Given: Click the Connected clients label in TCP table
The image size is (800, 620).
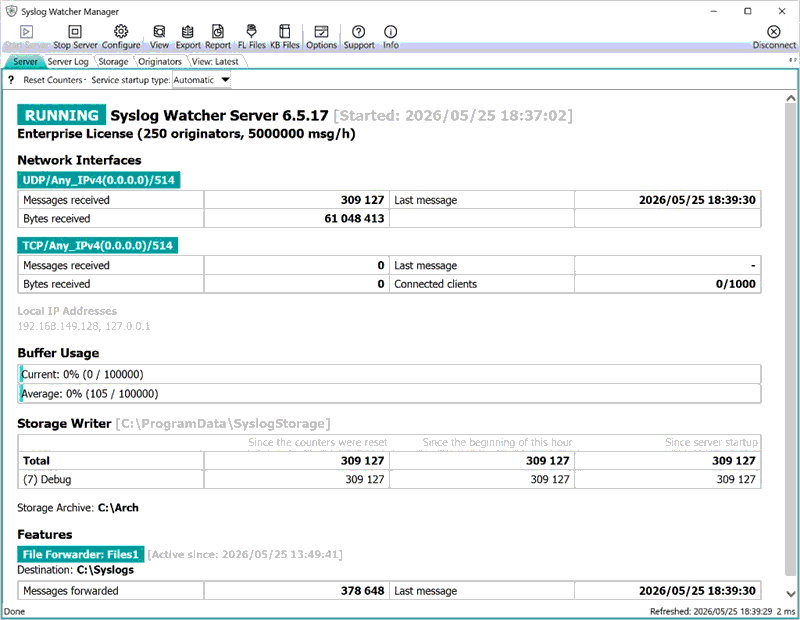Looking at the screenshot, I should pos(435,284).
